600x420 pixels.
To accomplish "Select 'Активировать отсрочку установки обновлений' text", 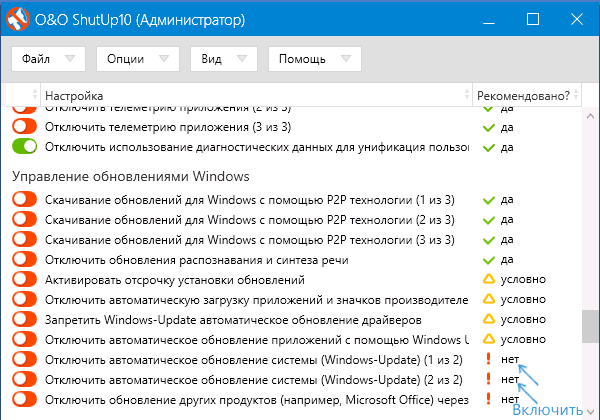I will [174, 280].
